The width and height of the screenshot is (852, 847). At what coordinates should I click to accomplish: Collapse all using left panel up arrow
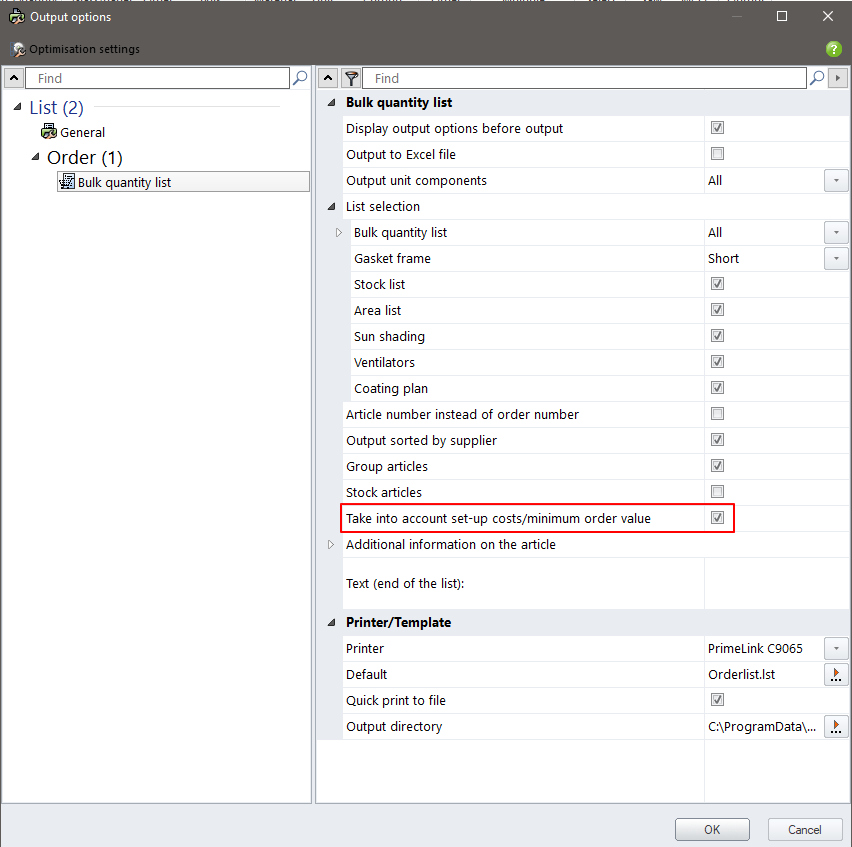coord(14,78)
